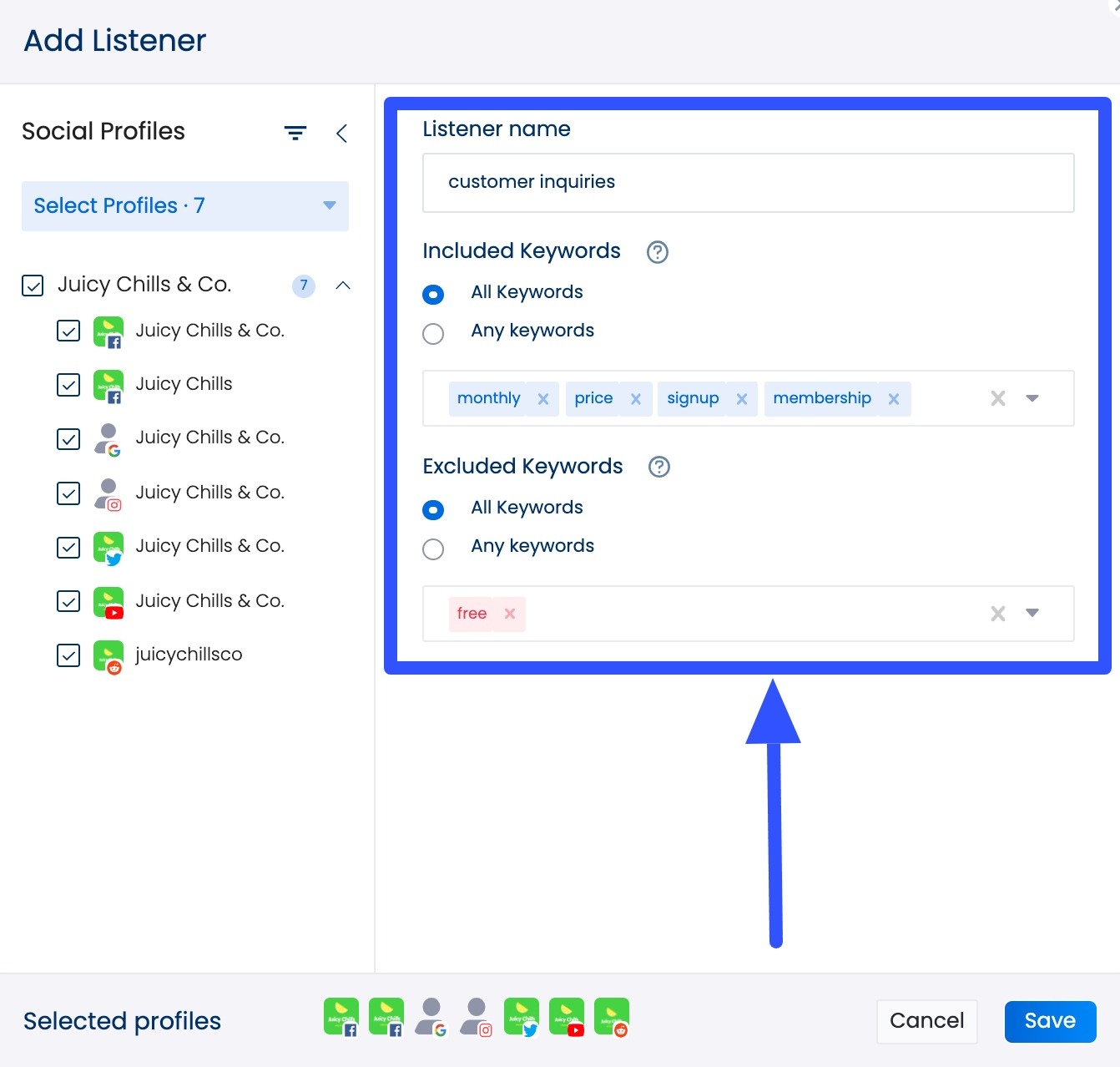The width and height of the screenshot is (1120, 1067).
Task: Click the help icon next to Excluded Keywords
Action: click(x=659, y=467)
